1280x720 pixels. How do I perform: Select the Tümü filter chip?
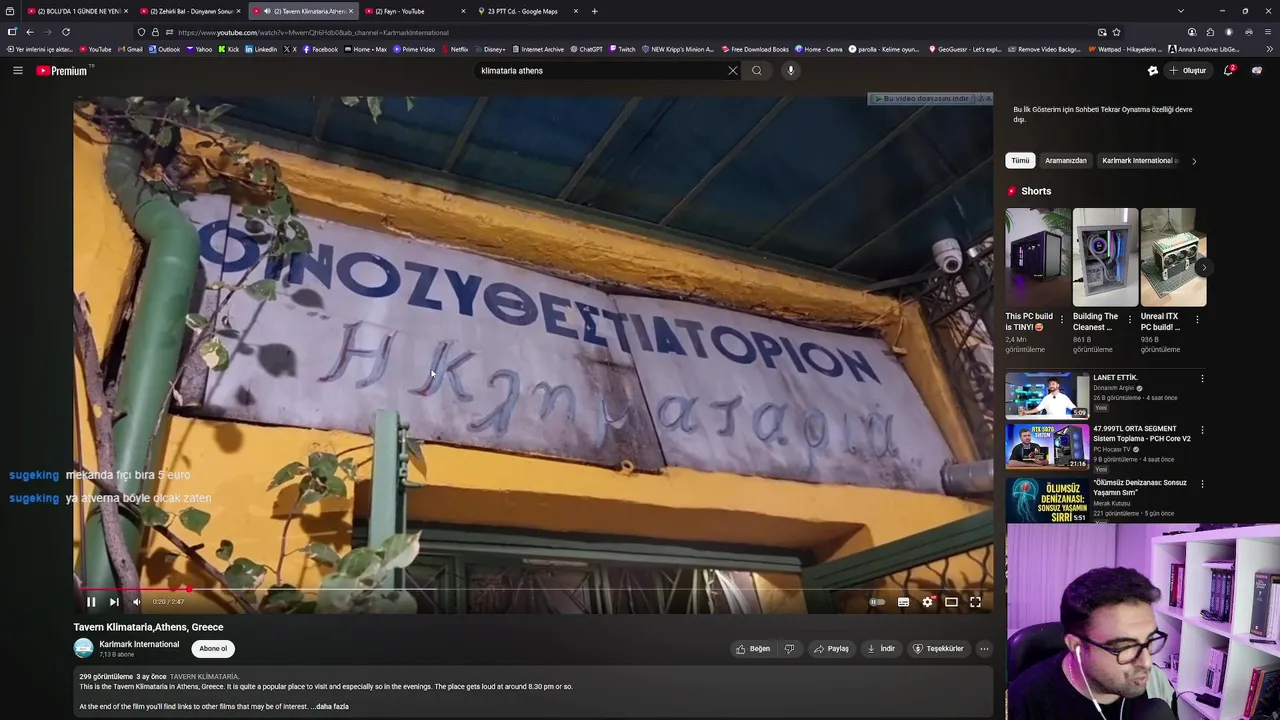tap(1020, 161)
